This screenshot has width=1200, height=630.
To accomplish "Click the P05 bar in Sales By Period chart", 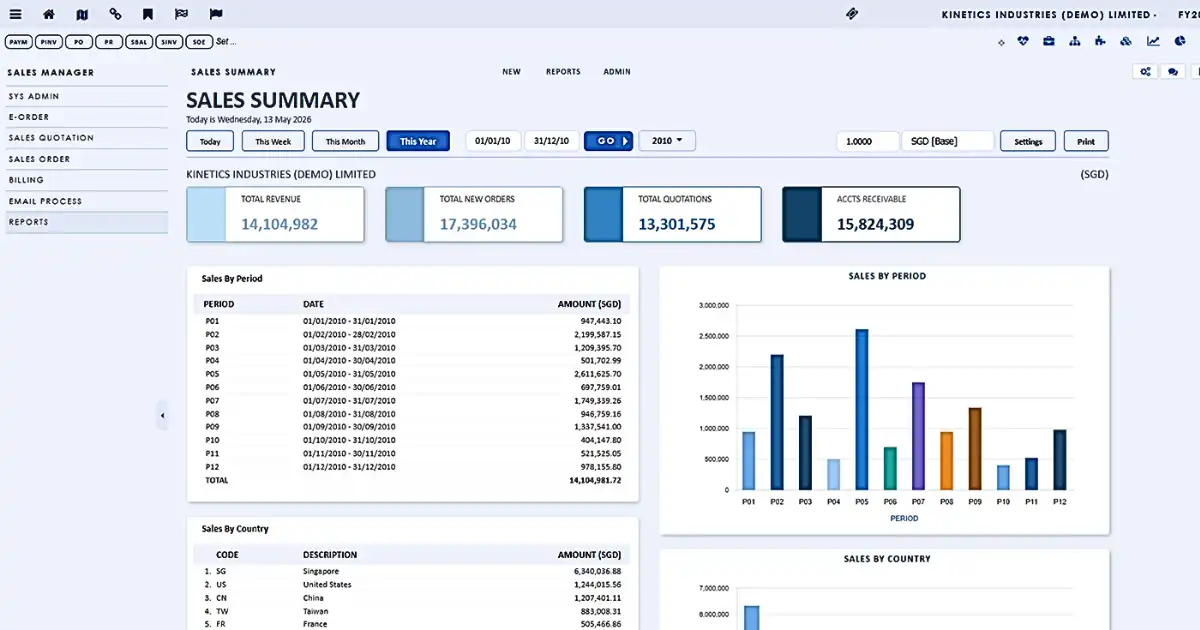I will pos(862,410).
